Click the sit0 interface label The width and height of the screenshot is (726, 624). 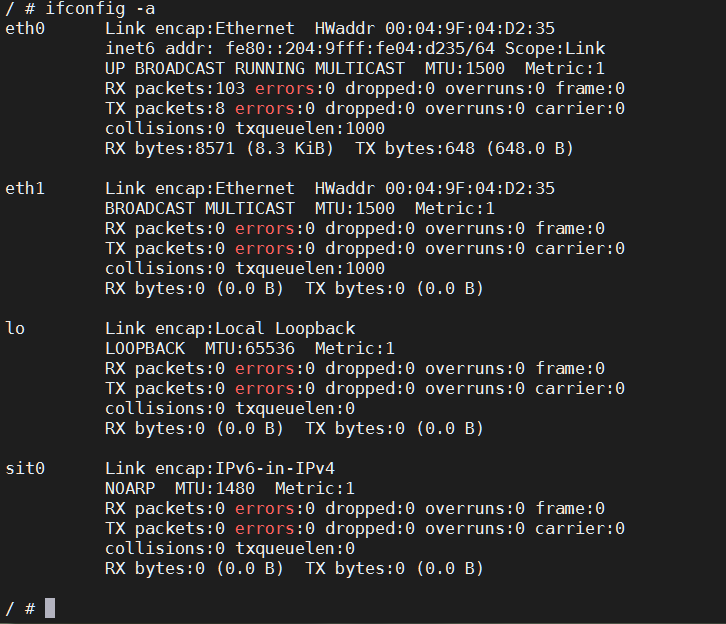tap(25, 468)
